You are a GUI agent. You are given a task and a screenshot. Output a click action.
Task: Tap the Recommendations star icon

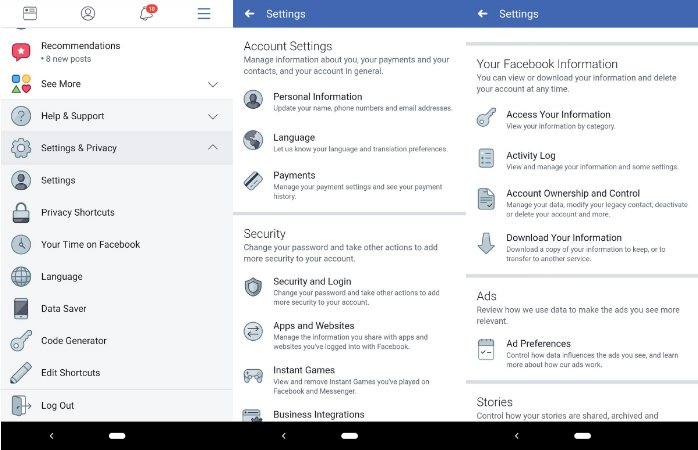(21, 52)
